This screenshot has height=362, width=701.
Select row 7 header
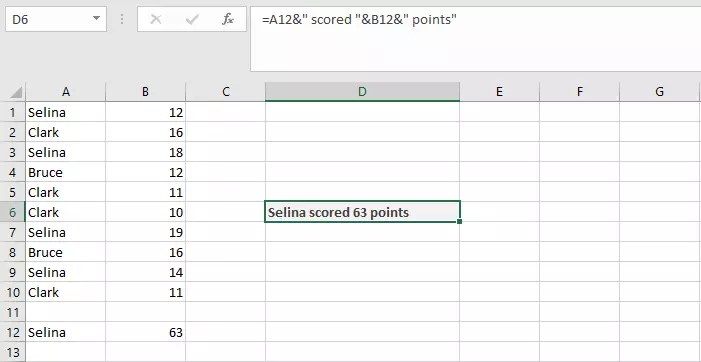click(13, 232)
